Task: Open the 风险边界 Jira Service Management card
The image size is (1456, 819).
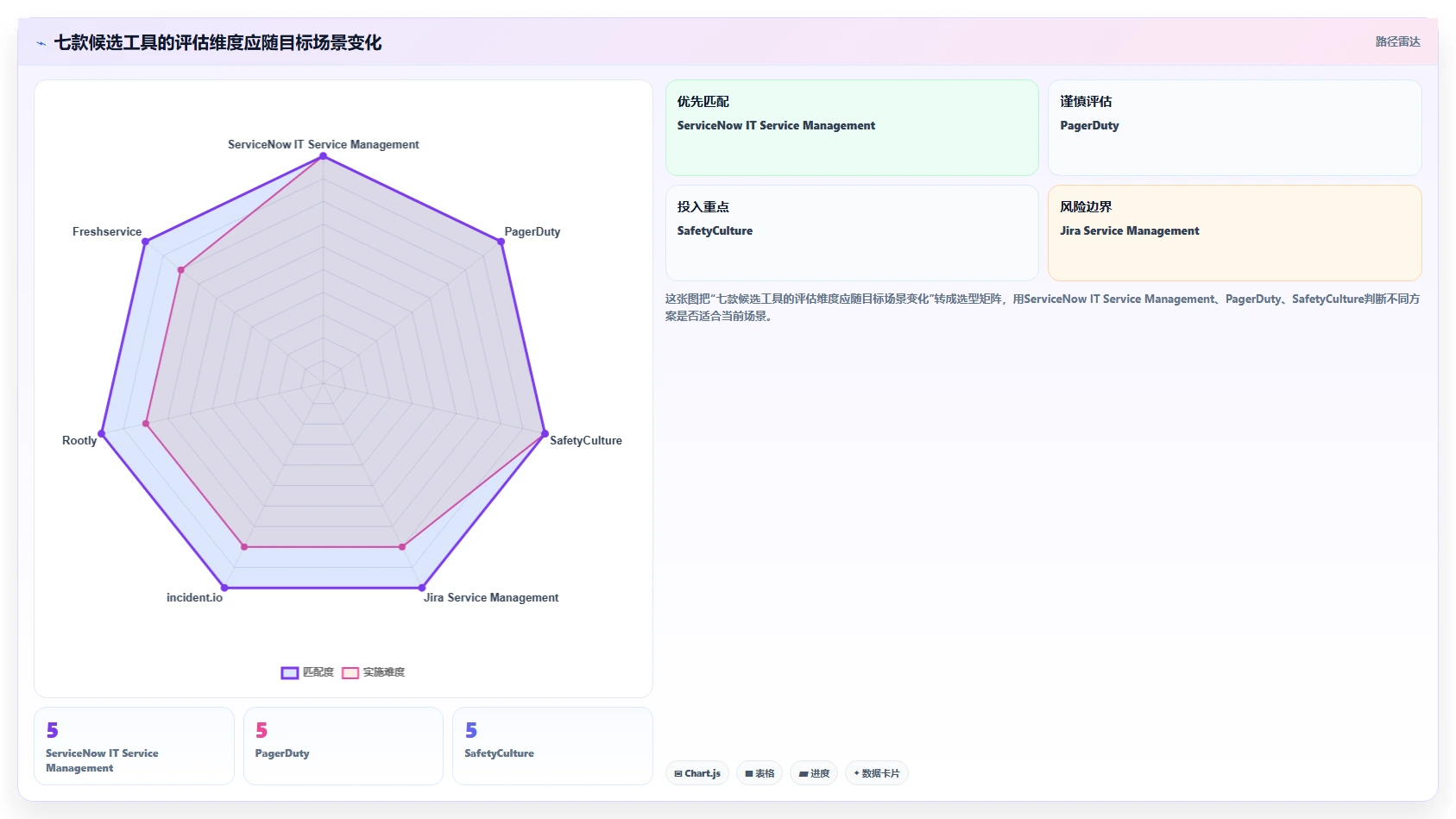Action: 1234,233
